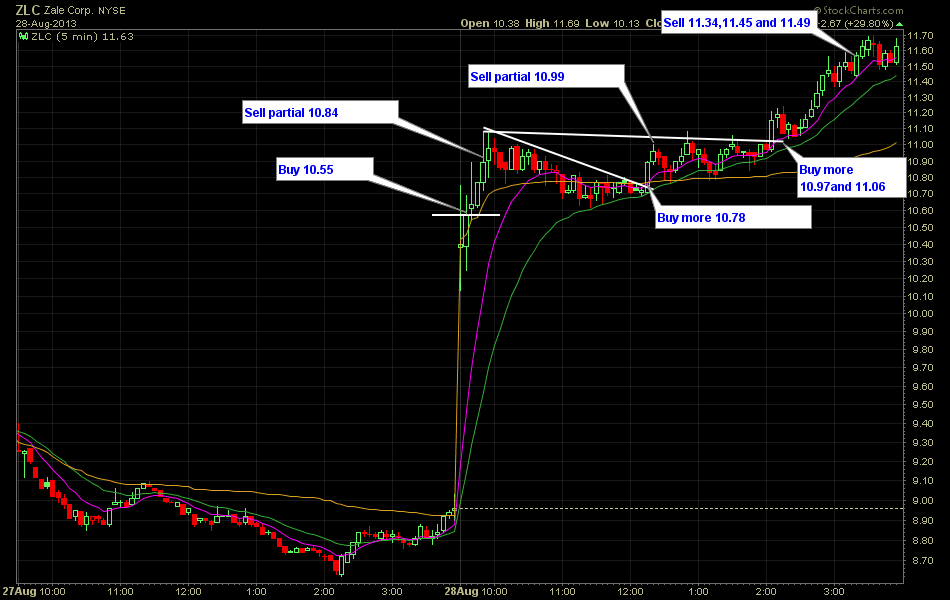Click the 11.10 price axis label
The height and width of the screenshot is (600, 950).
click(x=920, y=129)
